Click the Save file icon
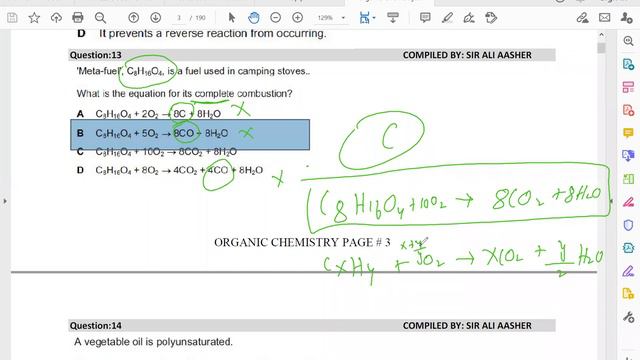 click(12, 18)
